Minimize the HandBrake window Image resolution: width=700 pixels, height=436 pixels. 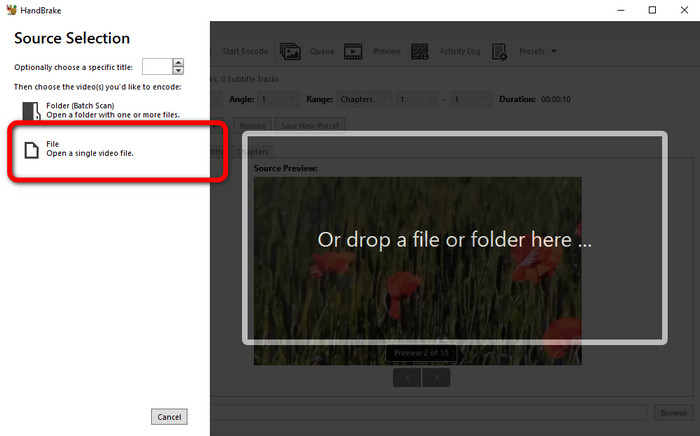tap(621, 10)
